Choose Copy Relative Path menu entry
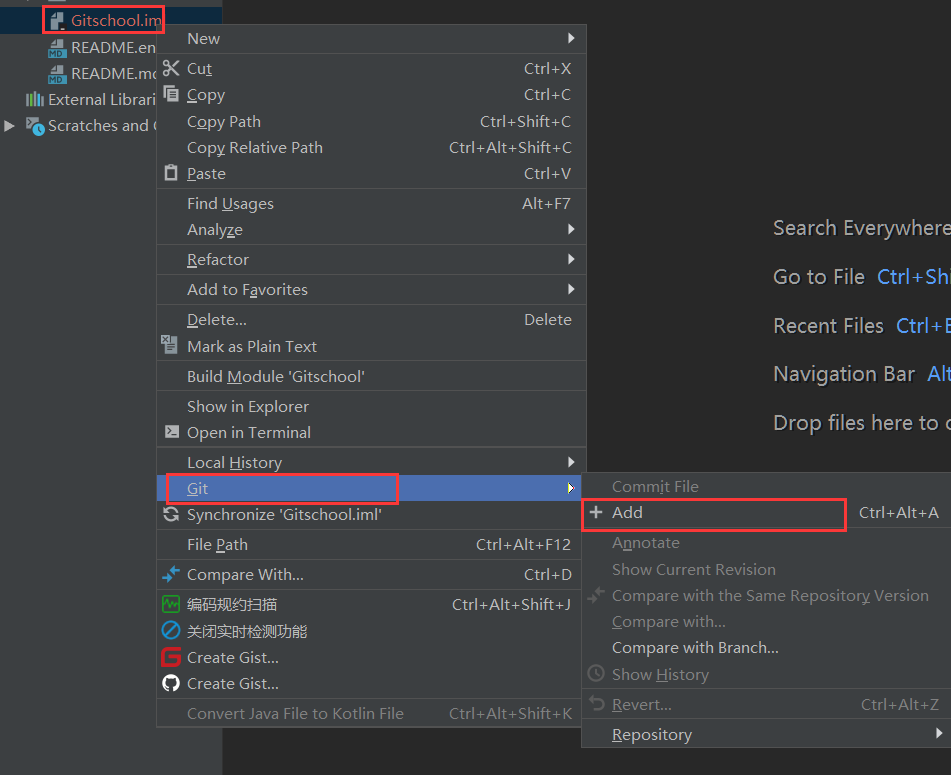 371,147
